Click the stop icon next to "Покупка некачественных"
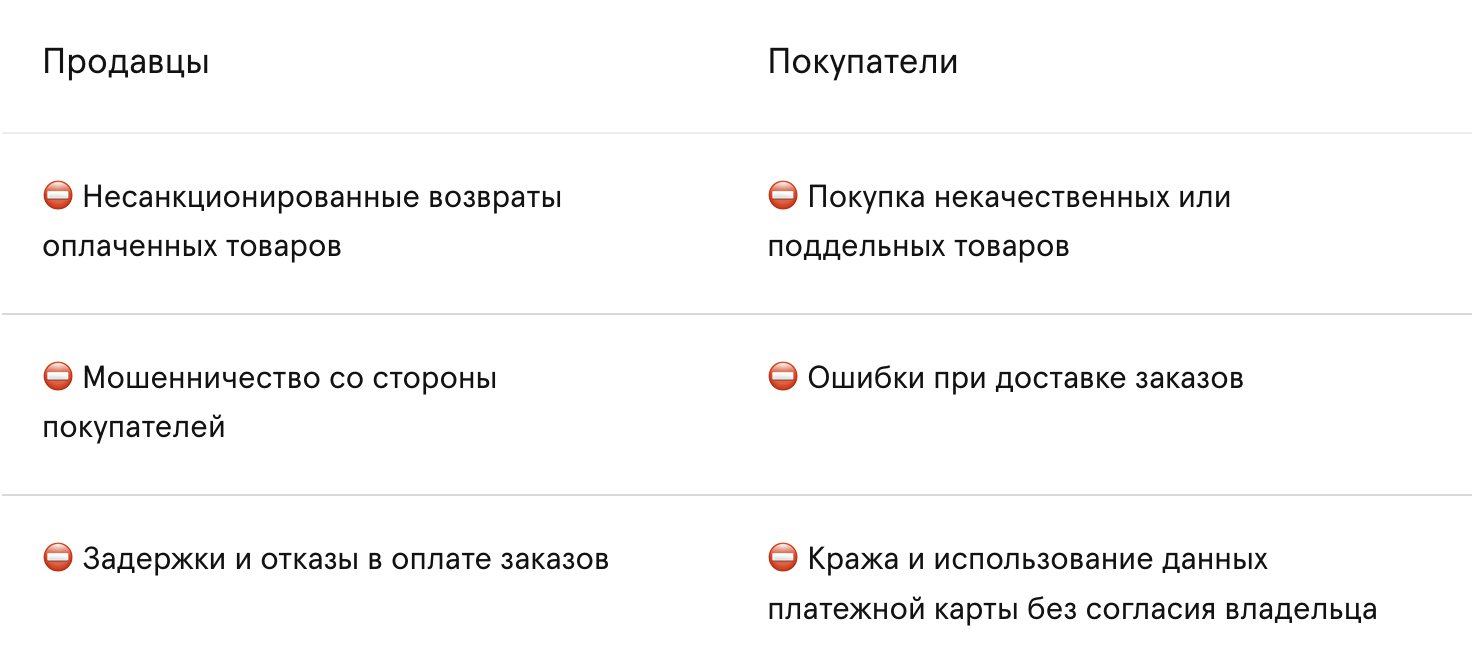The width and height of the screenshot is (1472, 666). point(782,196)
